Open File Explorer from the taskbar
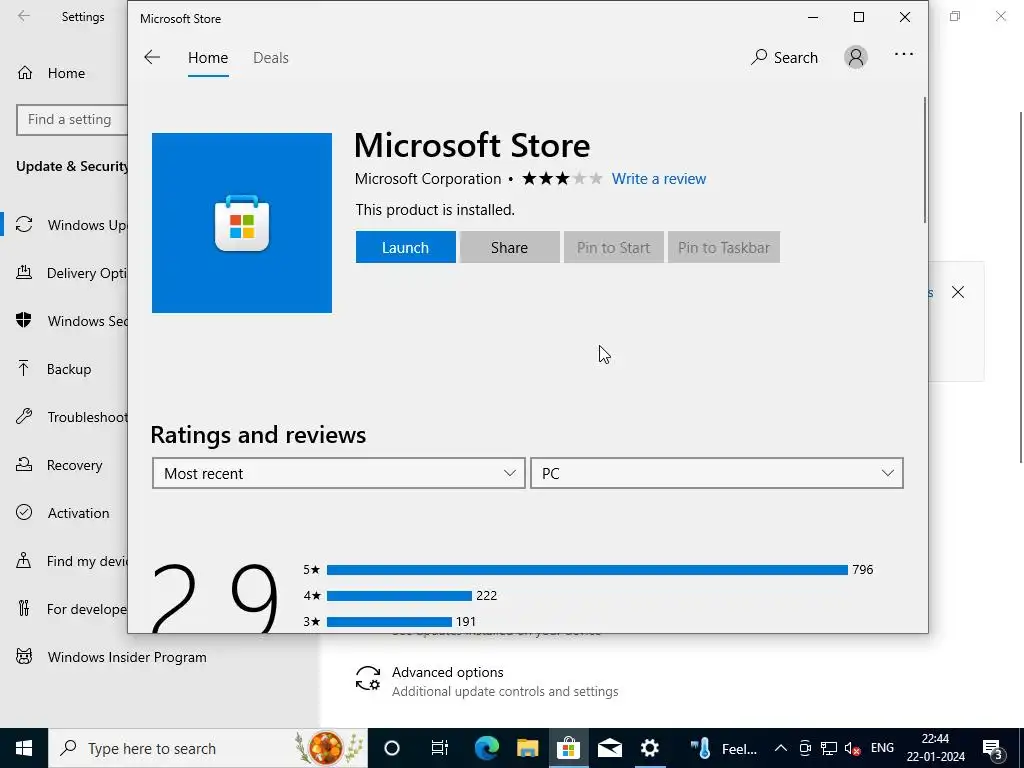Image resolution: width=1024 pixels, height=768 pixels. (528, 748)
